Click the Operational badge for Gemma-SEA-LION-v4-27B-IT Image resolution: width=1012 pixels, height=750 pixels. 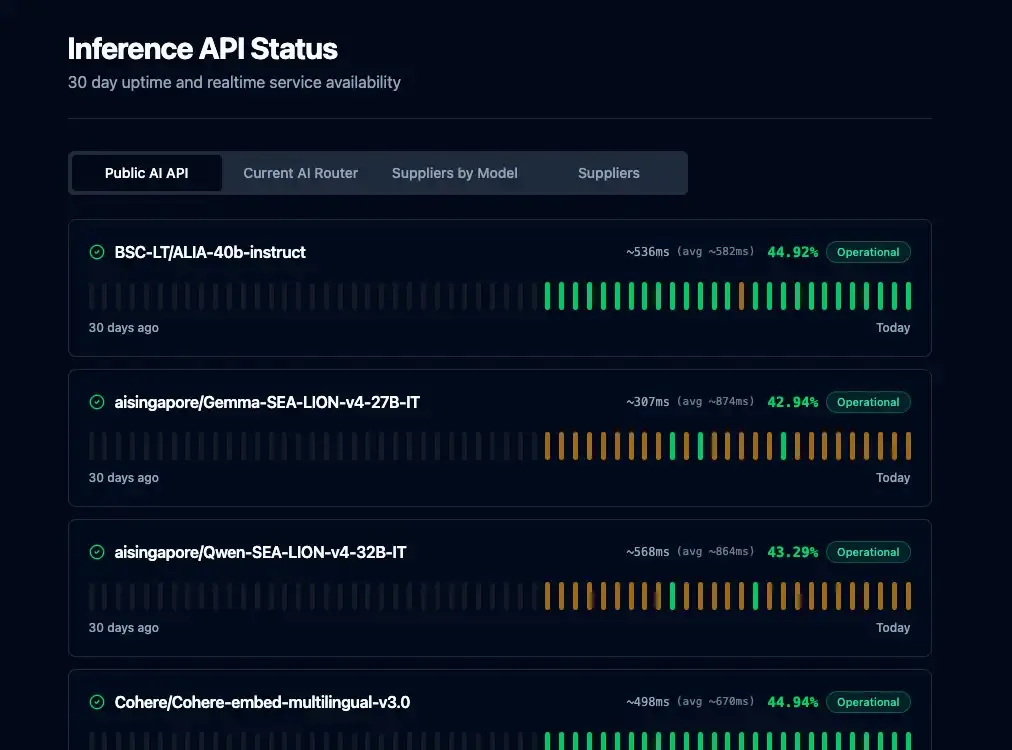point(868,402)
